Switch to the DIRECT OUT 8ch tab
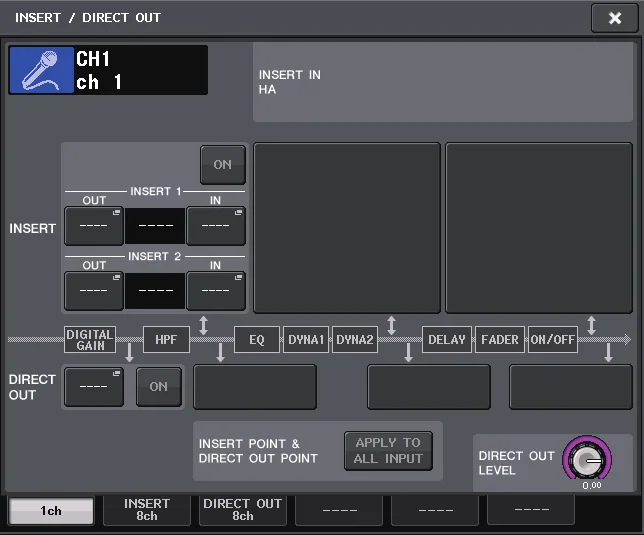The height and width of the screenshot is (535, 644). coord(242,510)
